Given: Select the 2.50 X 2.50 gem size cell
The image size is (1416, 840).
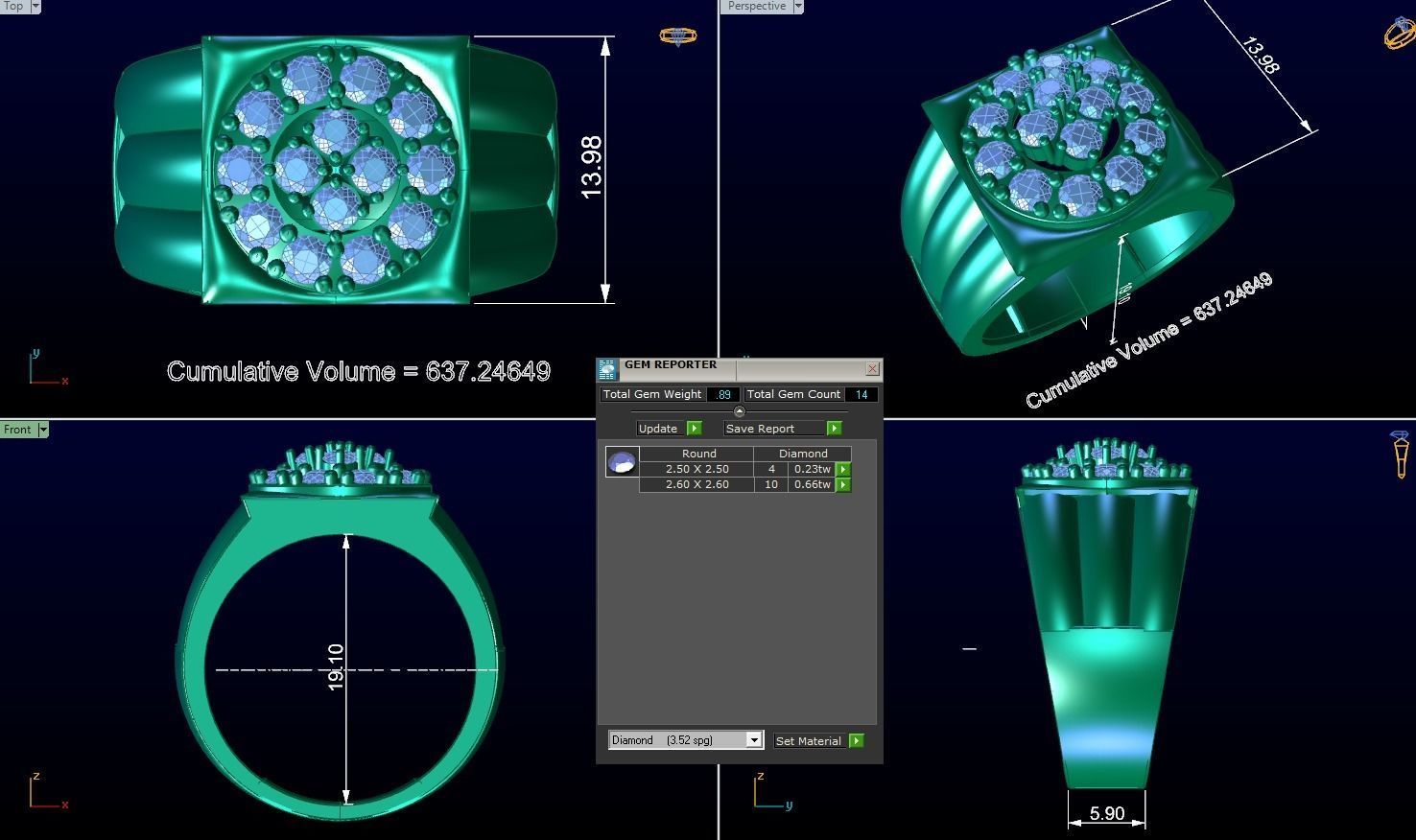Looking at the screenshot, I should click(x=696, y=470).
